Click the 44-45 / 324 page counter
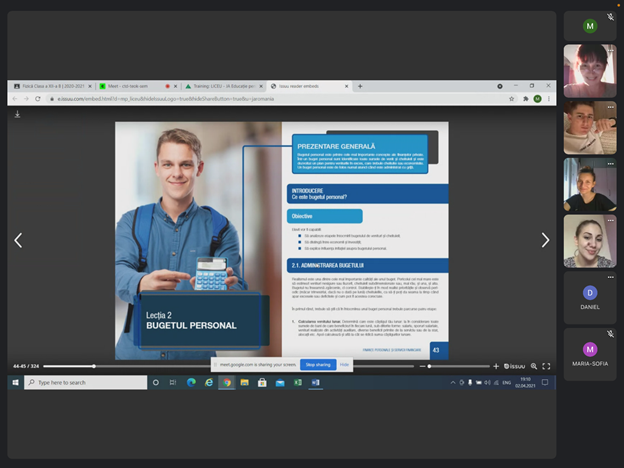 click(x=26, y=366)
